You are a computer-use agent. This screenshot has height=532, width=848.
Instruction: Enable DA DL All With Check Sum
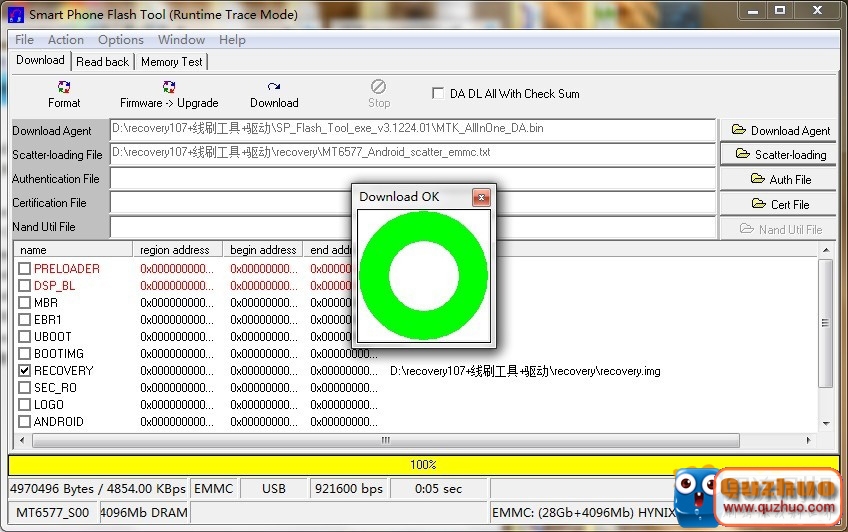tap(438, 93)
